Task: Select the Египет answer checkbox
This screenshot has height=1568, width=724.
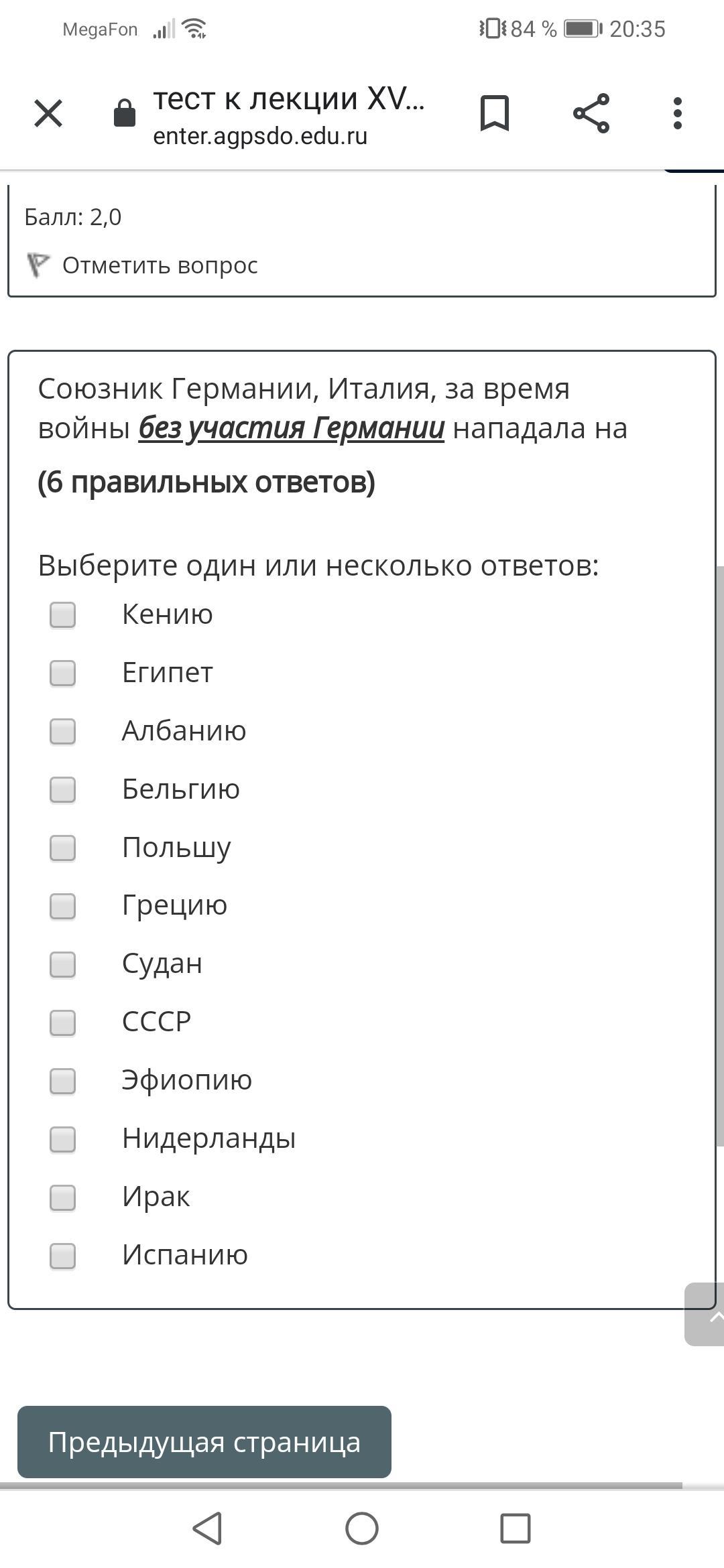Action: coord(63,673)
